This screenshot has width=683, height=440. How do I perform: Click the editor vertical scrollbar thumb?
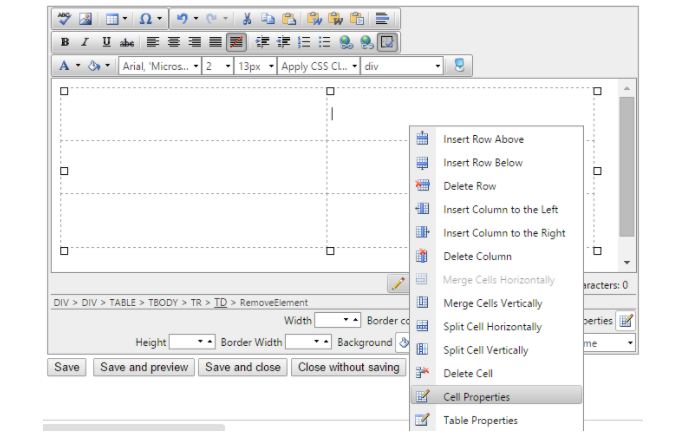(626, 167)
